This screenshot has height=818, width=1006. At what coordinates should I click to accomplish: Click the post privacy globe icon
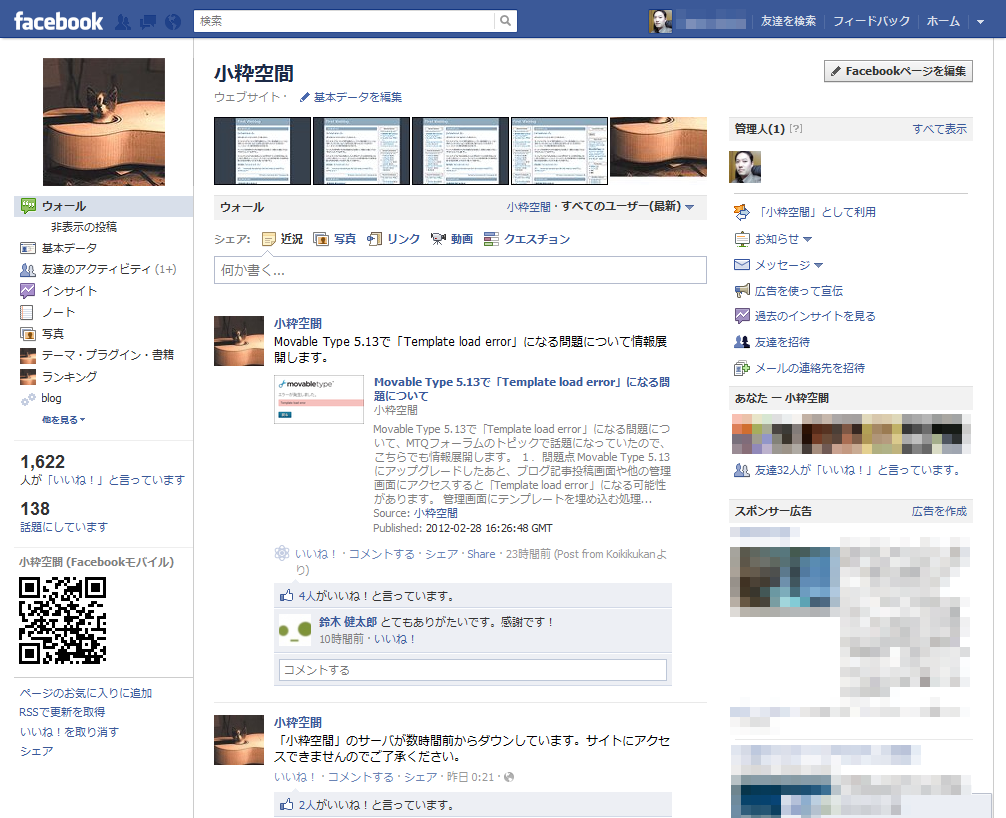[x=509, y=777]
